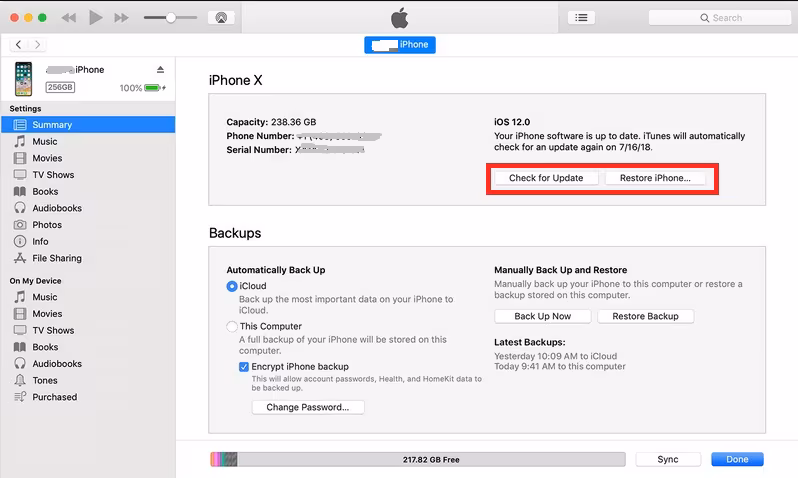
Task: Click the Backups heading
Action: pyautogui.click(x=235, y=233)
